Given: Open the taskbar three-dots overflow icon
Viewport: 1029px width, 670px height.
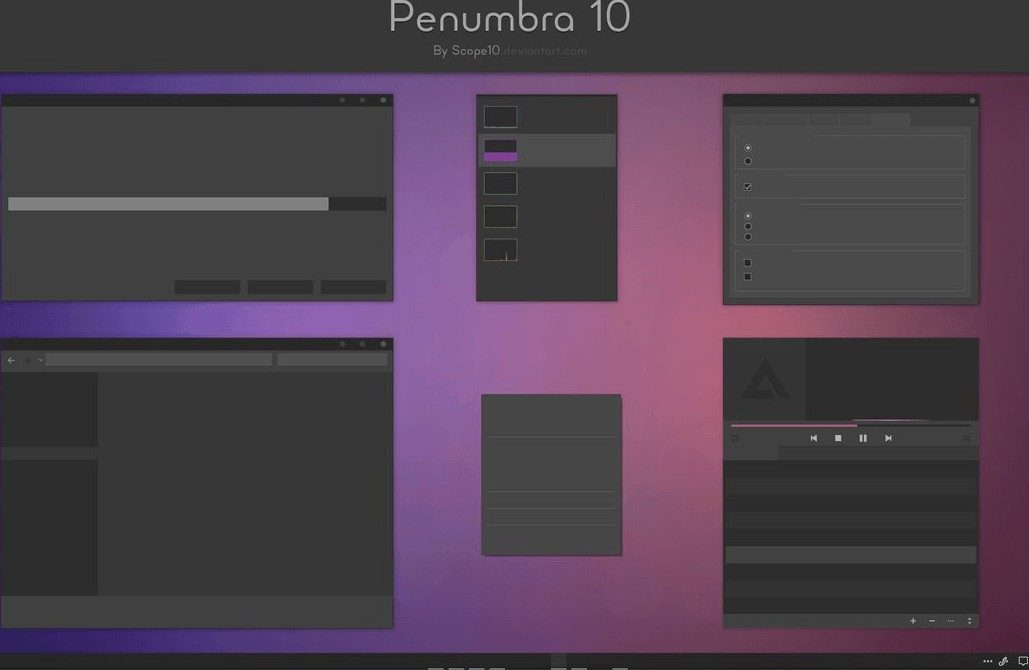Looking at the screenshot, I should tap(988, 661).
